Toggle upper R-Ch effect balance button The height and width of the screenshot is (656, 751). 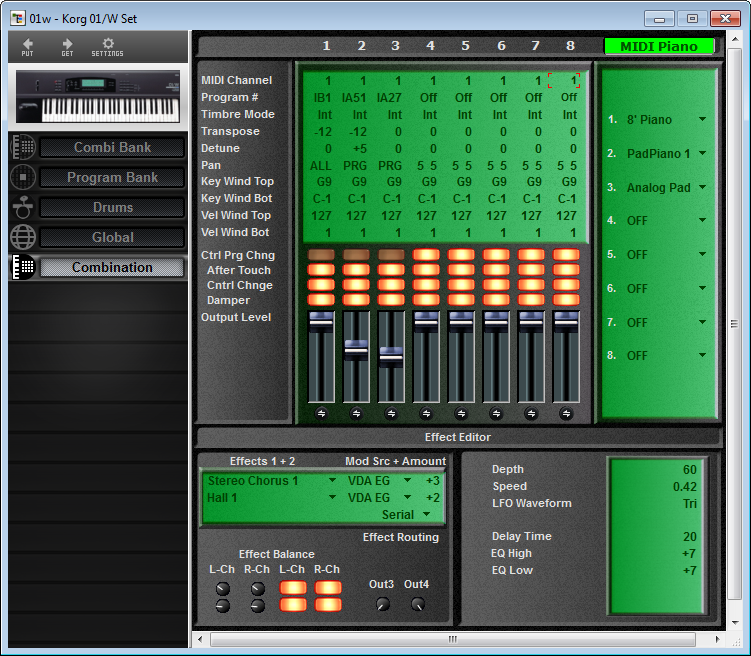tap(328, 588)
